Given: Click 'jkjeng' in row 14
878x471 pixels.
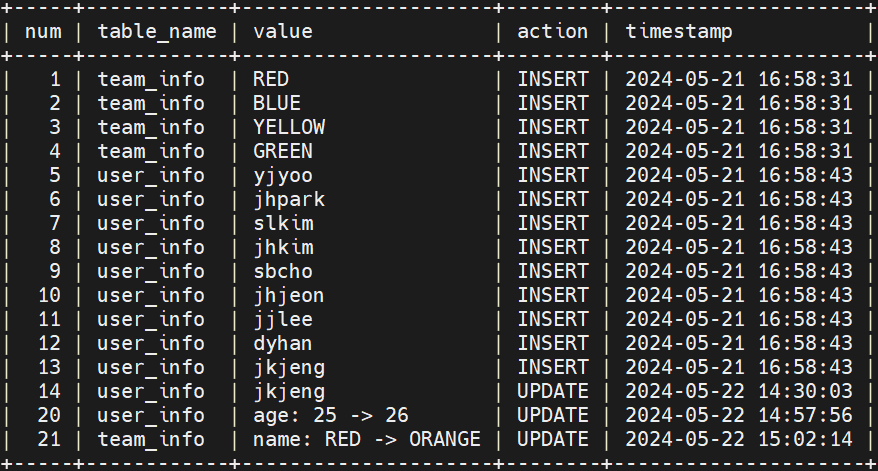Looking at the screenshot, I should (x=289, y=391).
